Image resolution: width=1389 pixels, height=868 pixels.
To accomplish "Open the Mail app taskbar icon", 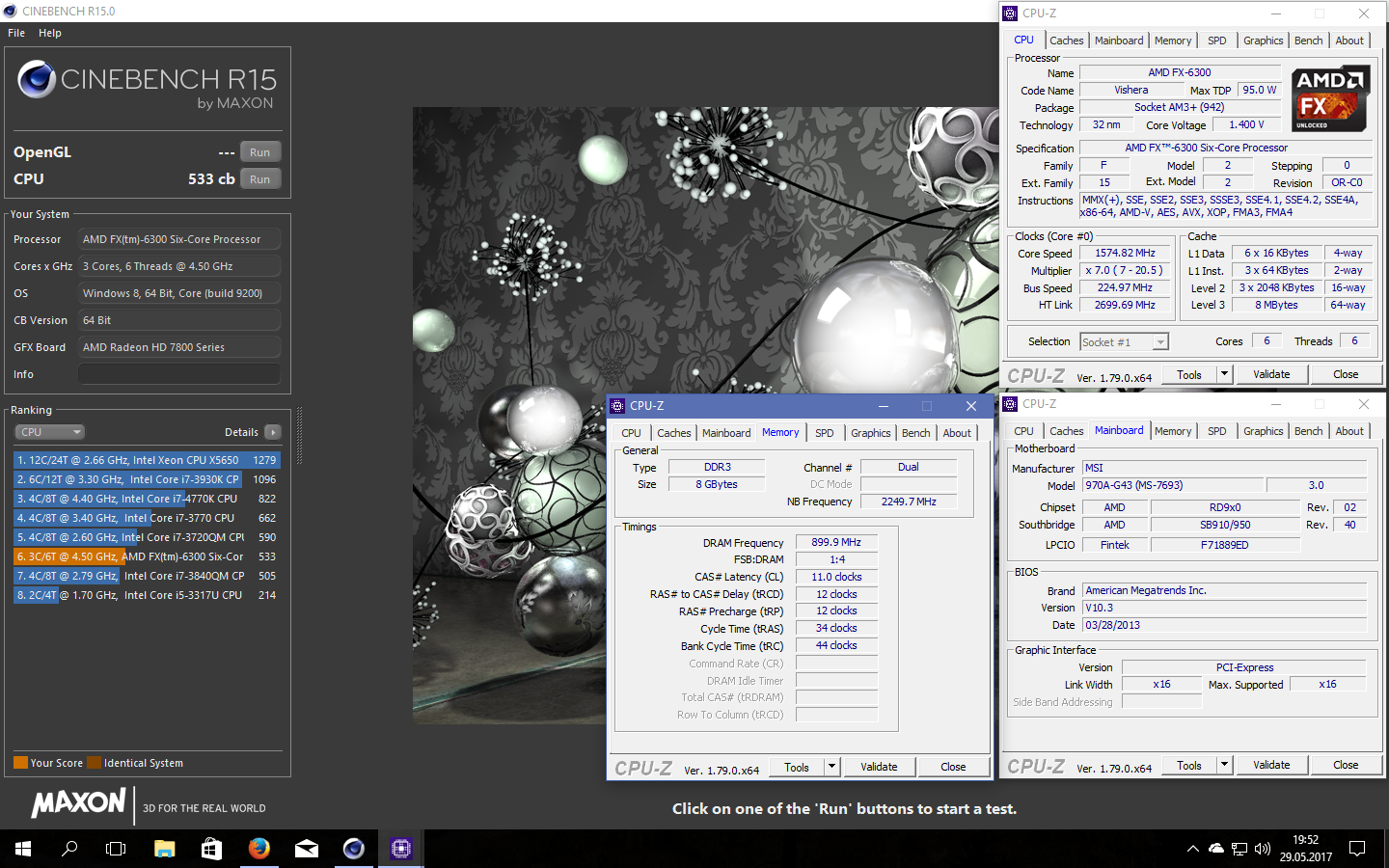I will pyautogui.click(x=307, y=849).
